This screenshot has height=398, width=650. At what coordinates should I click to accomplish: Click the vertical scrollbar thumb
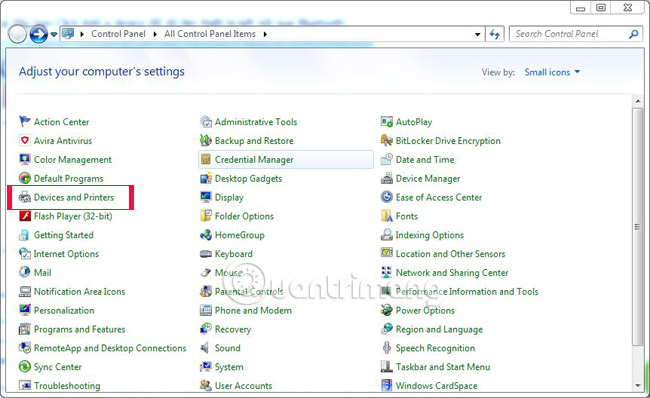click(x=637, y=226)
